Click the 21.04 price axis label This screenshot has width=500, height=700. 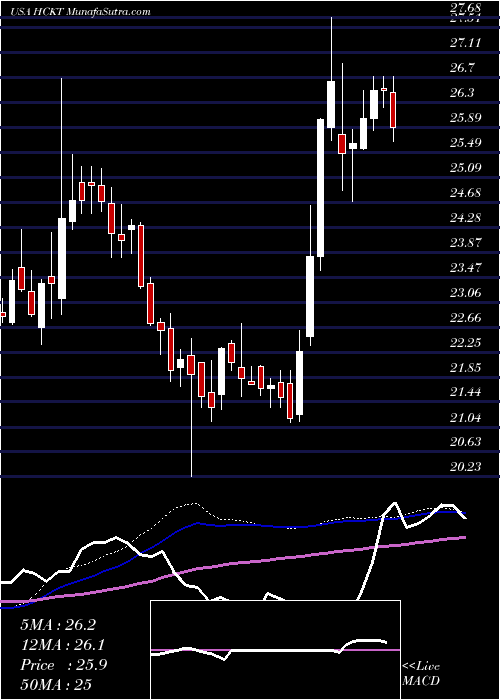click(x=466, y=418)
